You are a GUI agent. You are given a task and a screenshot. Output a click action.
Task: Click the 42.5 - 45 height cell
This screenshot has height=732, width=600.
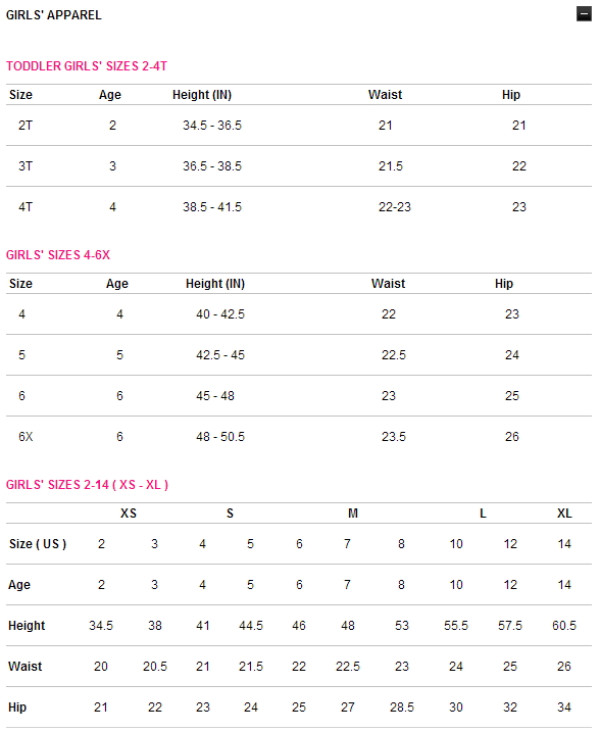220,355
